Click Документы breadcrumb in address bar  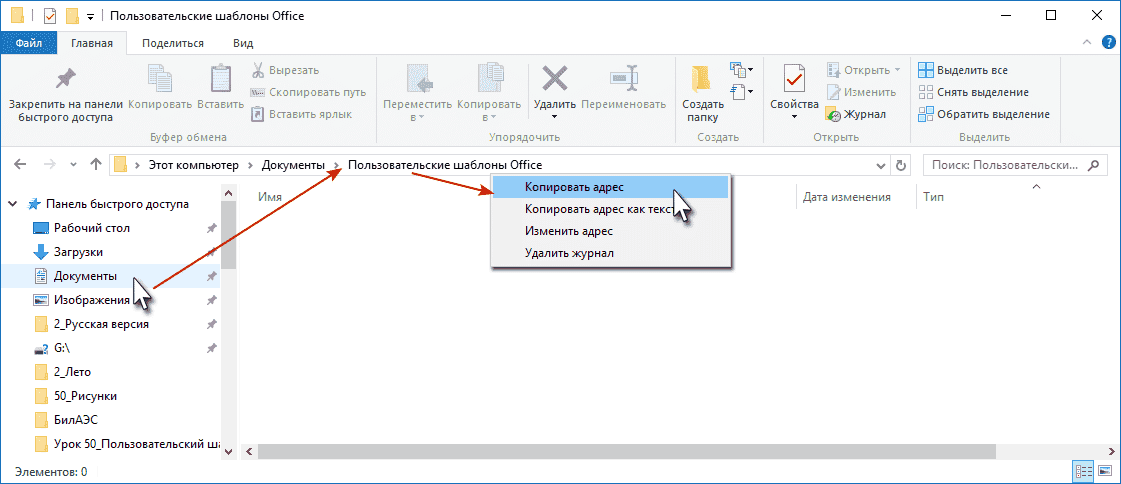point(293,165)
